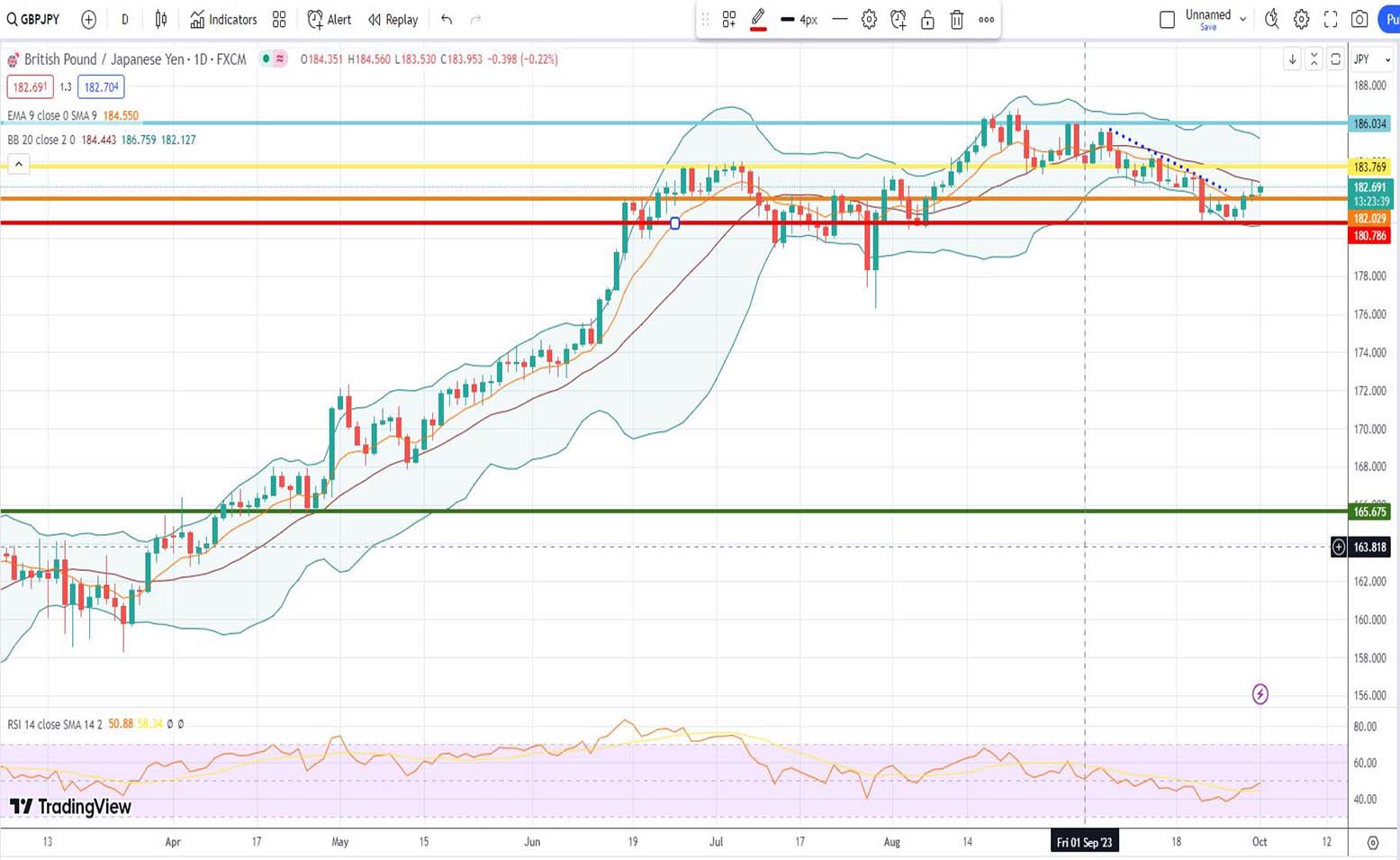Click the red line color pencil swatch
The height and width of the screenshot is (860, 1400).
click(758, 19)
